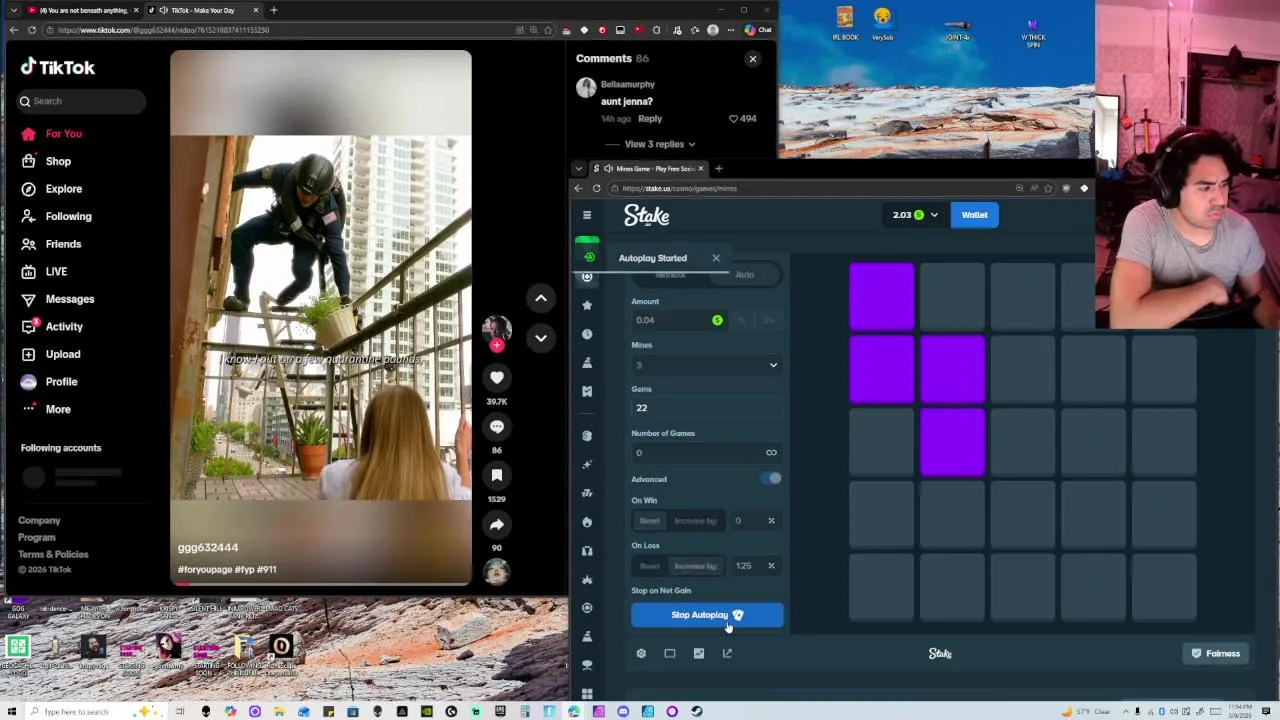
Task: Open Stake favourites star in sidebar
Action: pyautogui.click(x=587, y=305)
